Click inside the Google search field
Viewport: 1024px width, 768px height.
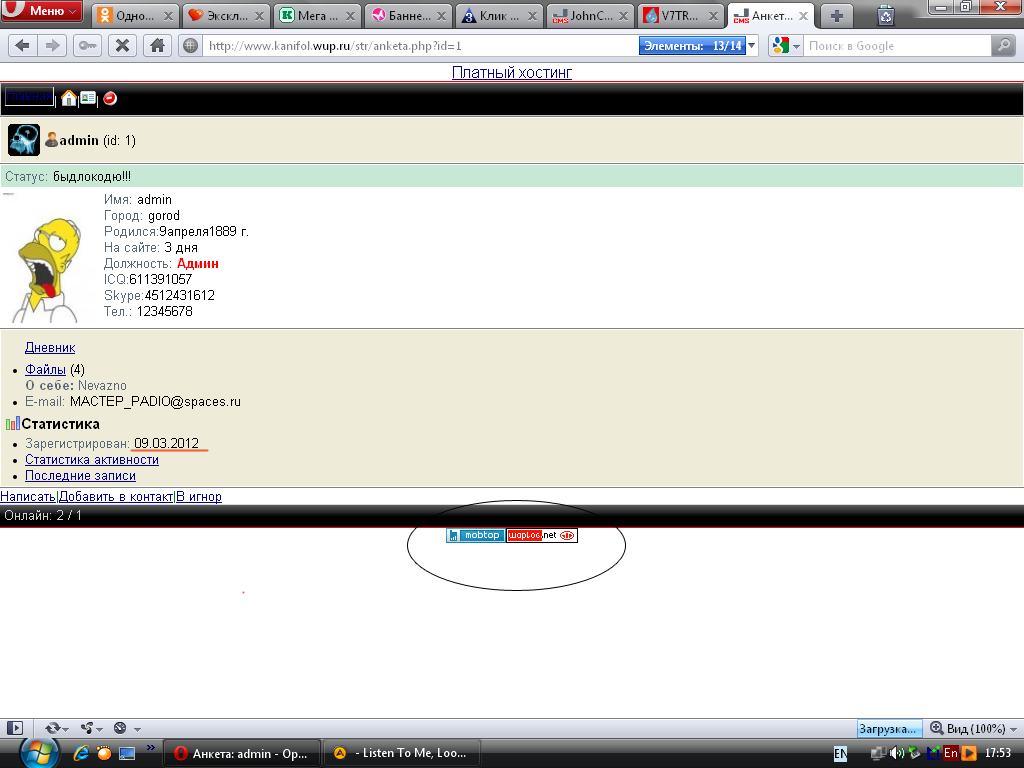[x=895, y=45]
